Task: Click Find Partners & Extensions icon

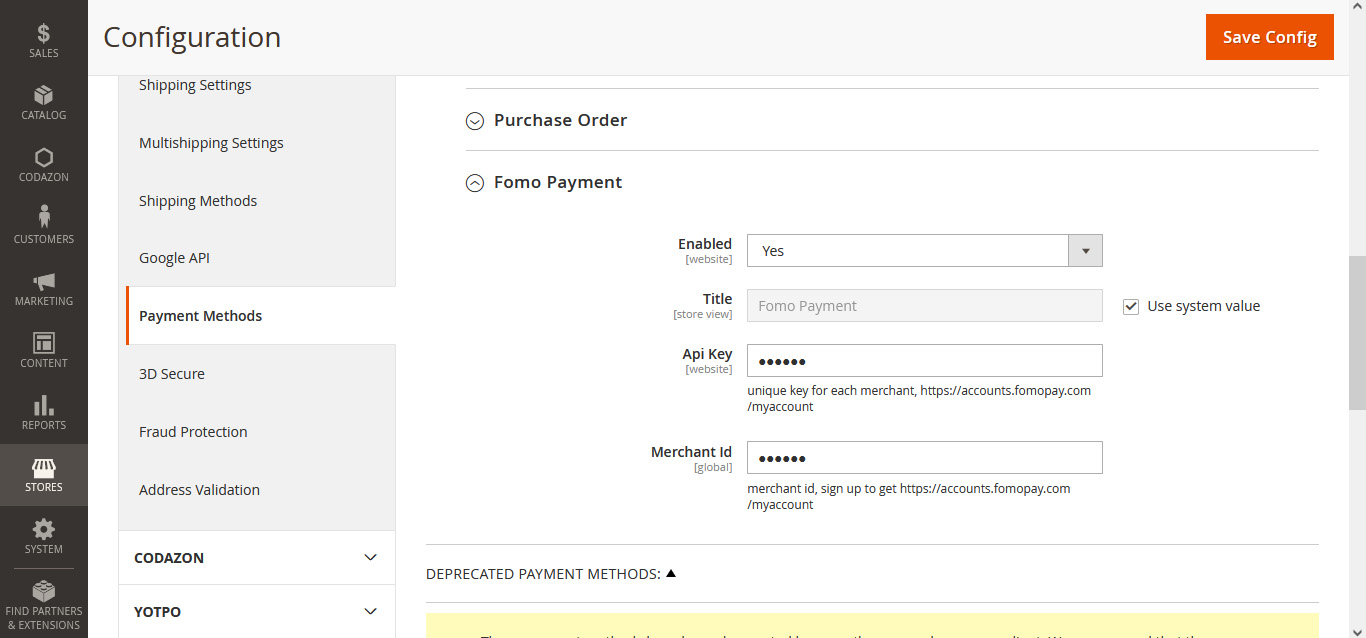Action: click(x=43, y=592)
